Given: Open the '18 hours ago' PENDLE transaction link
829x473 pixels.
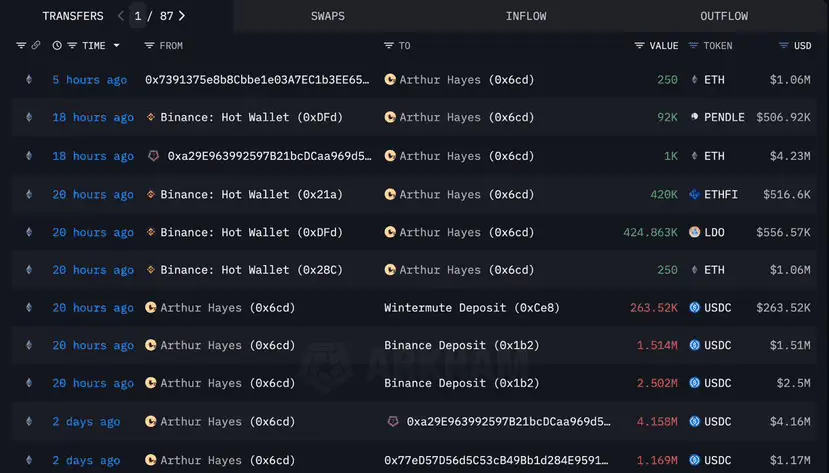Looking at the screenshot, I should tap(93, 117).
